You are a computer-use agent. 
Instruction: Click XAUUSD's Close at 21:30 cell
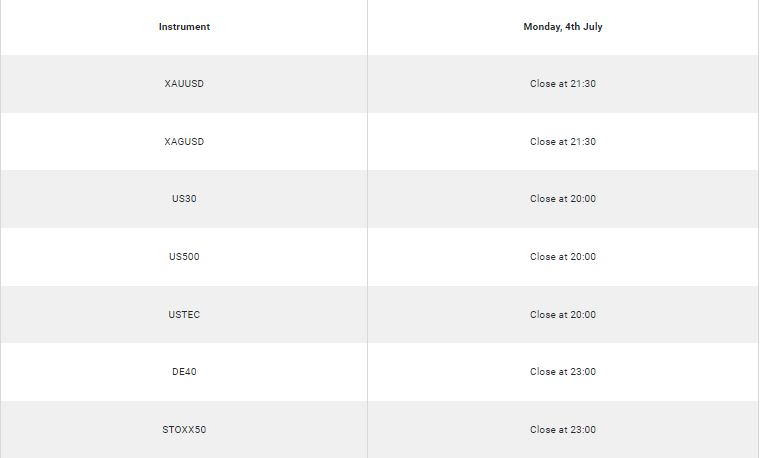563,84
